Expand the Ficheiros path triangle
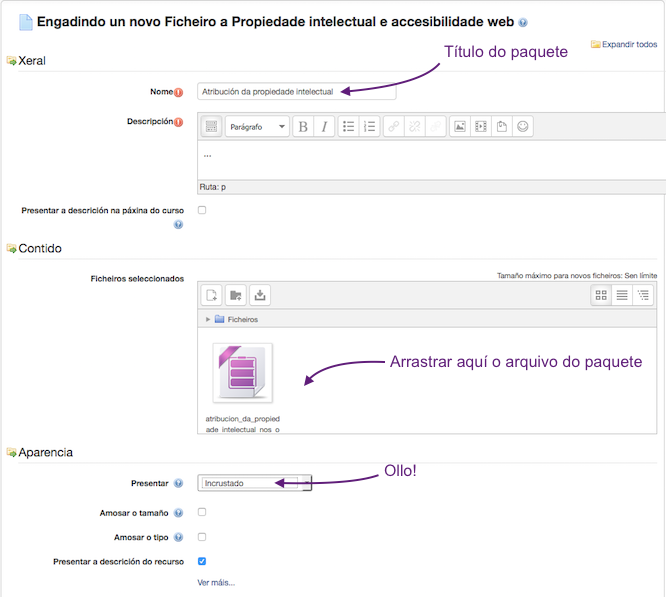Image resolution: width=666 pixels, height=597 pixels. 208,319
